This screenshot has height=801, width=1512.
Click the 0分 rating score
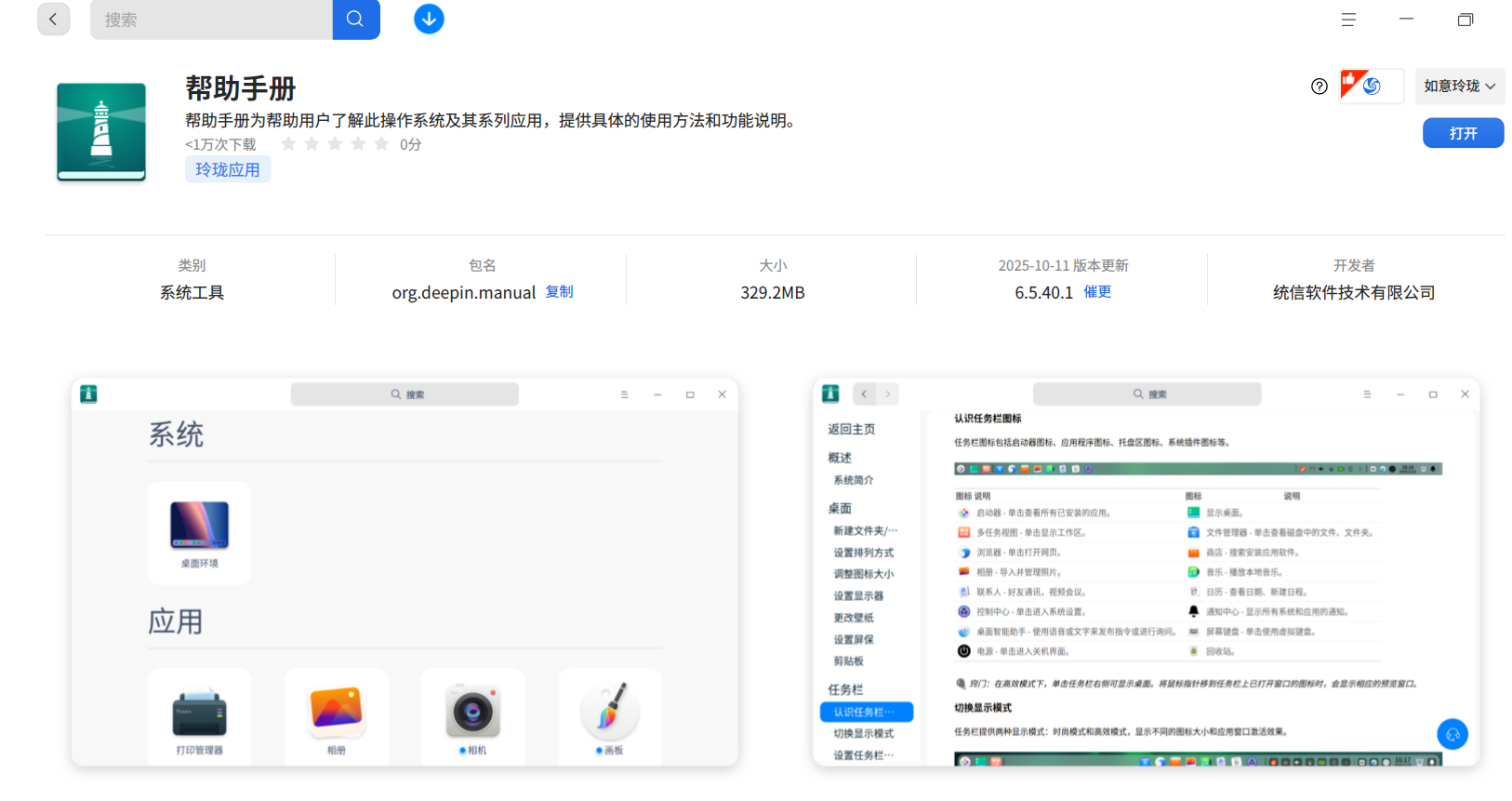pos(411,144)
